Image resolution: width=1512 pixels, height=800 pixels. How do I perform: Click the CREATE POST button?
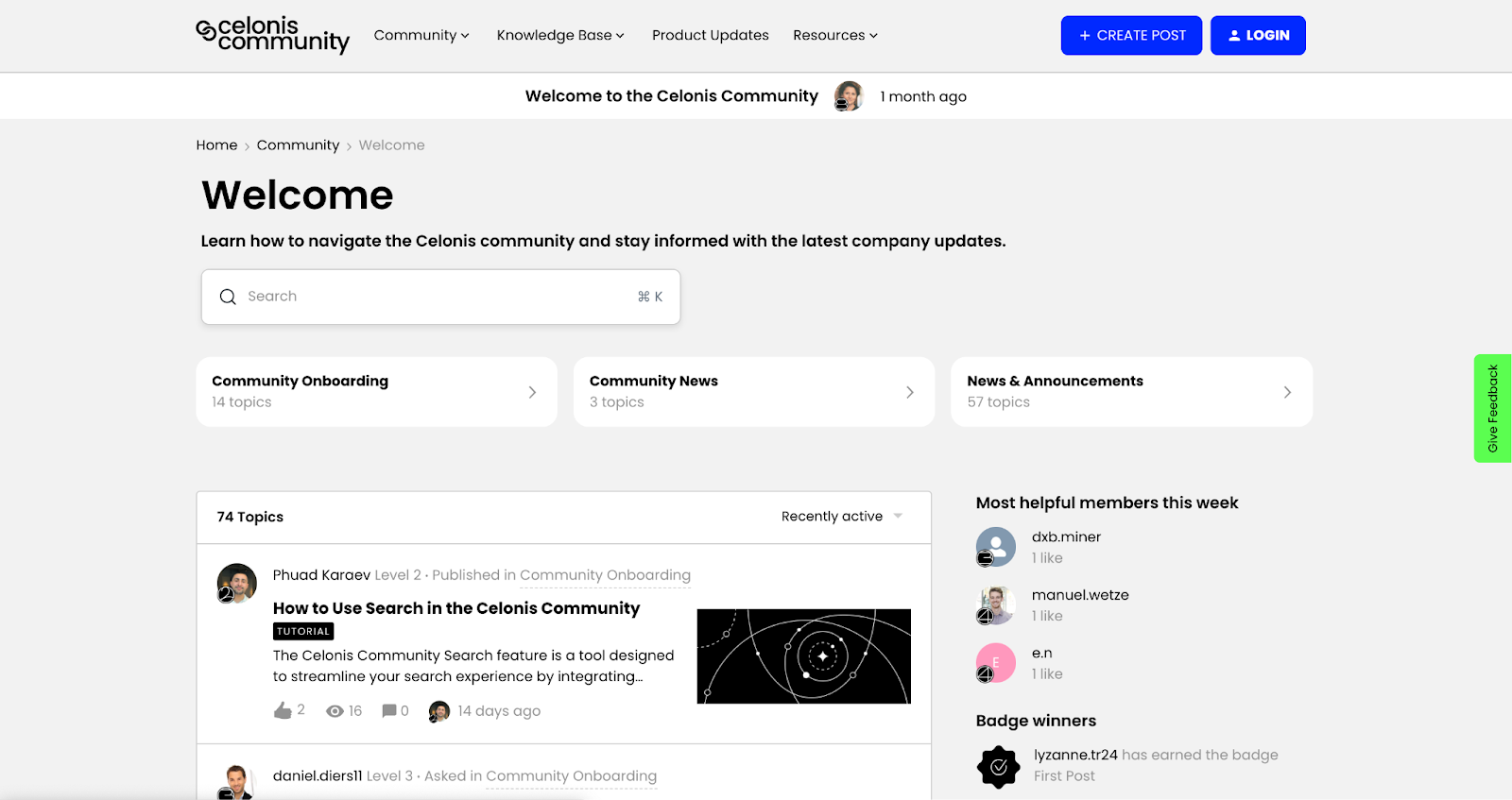point(1131,36)
